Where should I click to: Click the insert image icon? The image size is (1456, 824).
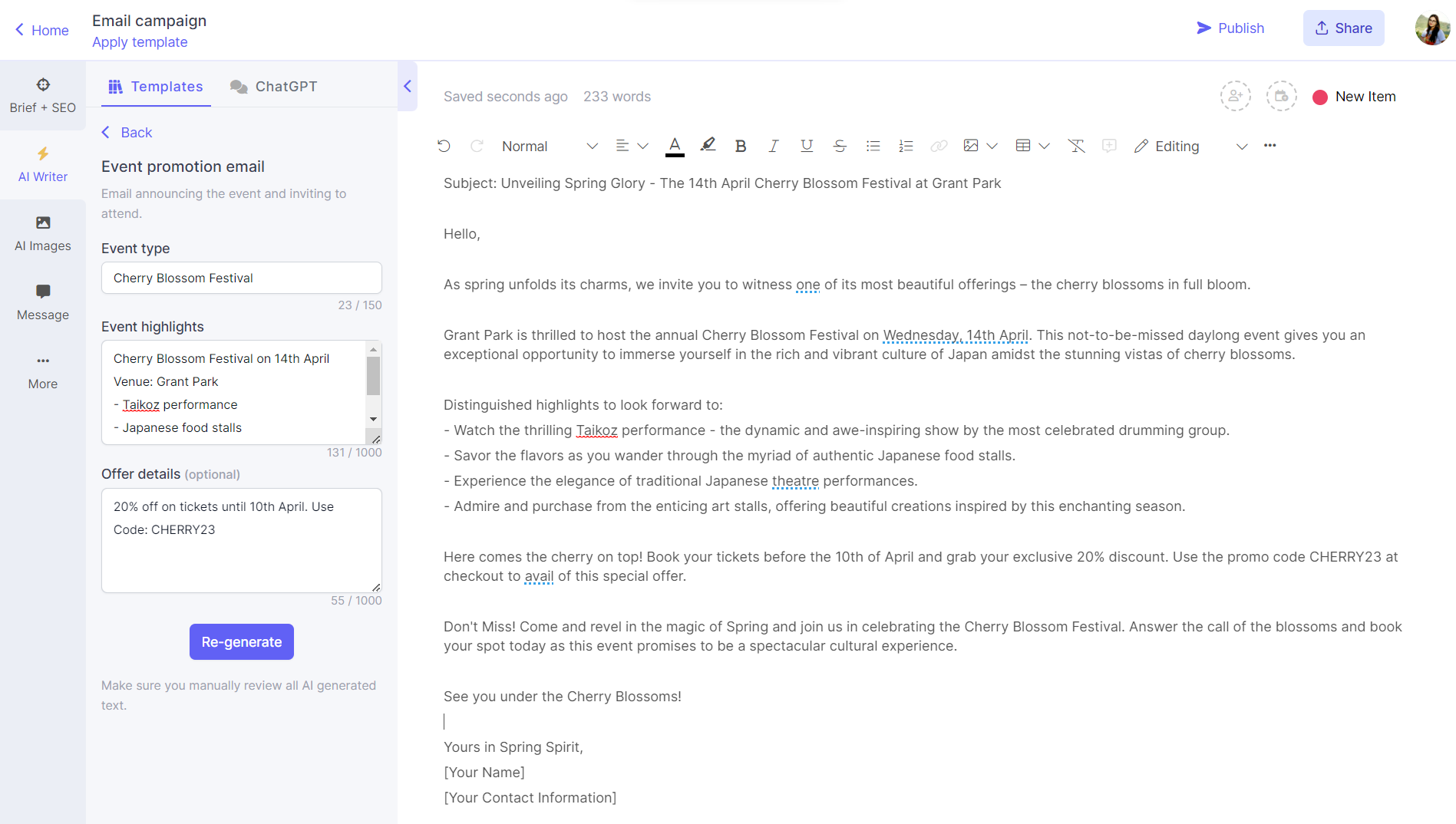(x=971, y=146)
